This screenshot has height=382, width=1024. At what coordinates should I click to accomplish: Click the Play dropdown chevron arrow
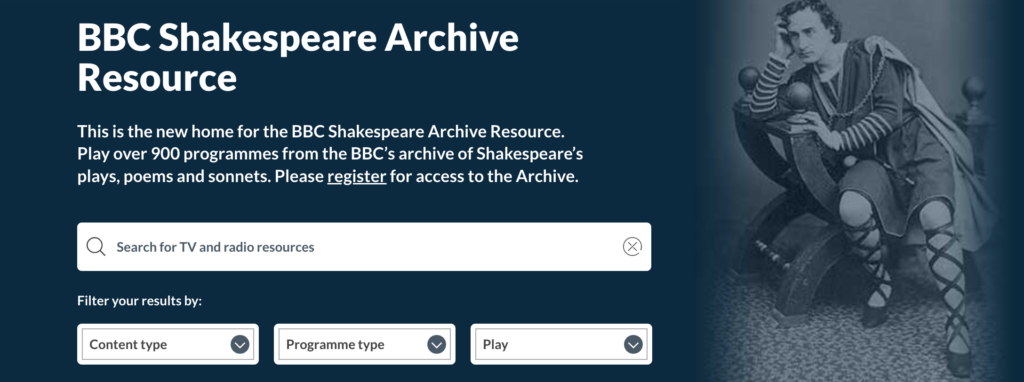[633, 345]
